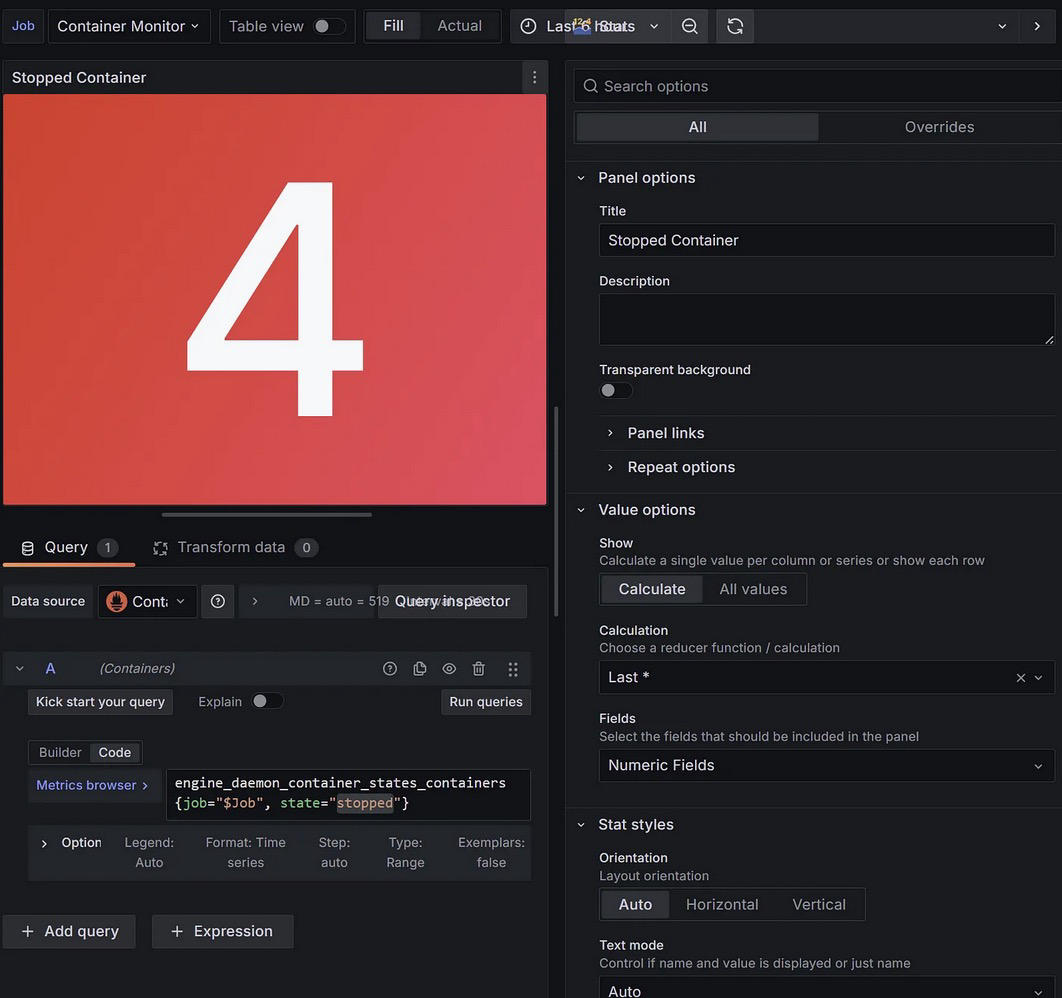Click the (Containers) query data source name

(137, 669)
